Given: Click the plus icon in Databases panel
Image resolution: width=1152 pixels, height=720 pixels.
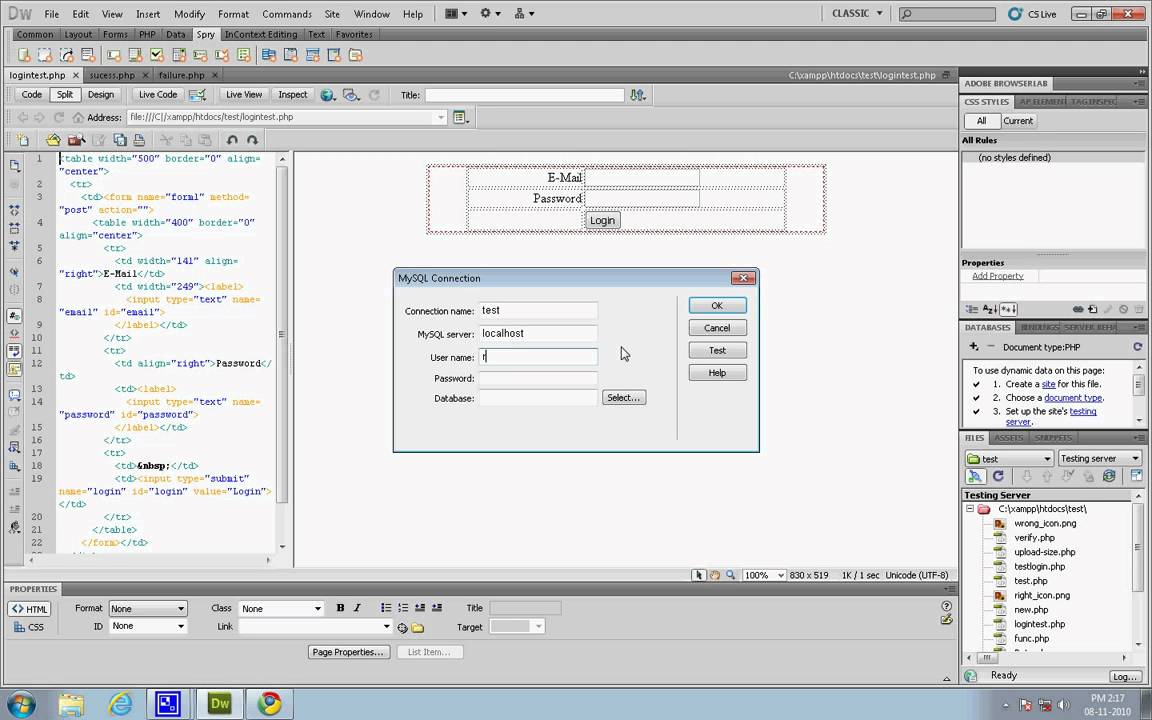Looking at the screenshot, I should (x=973, y=346).
